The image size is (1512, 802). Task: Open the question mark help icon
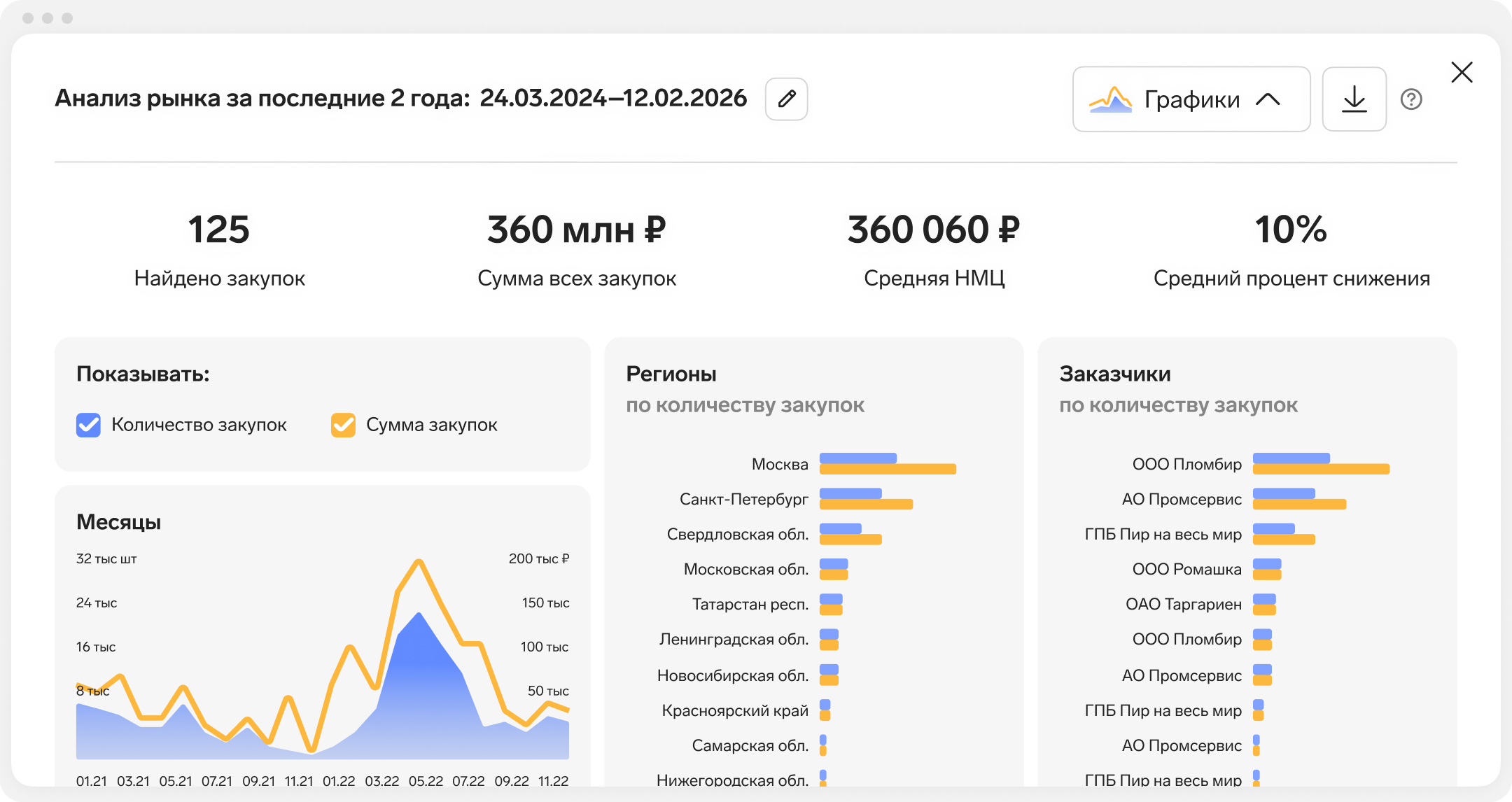[x=1410, y=99]
